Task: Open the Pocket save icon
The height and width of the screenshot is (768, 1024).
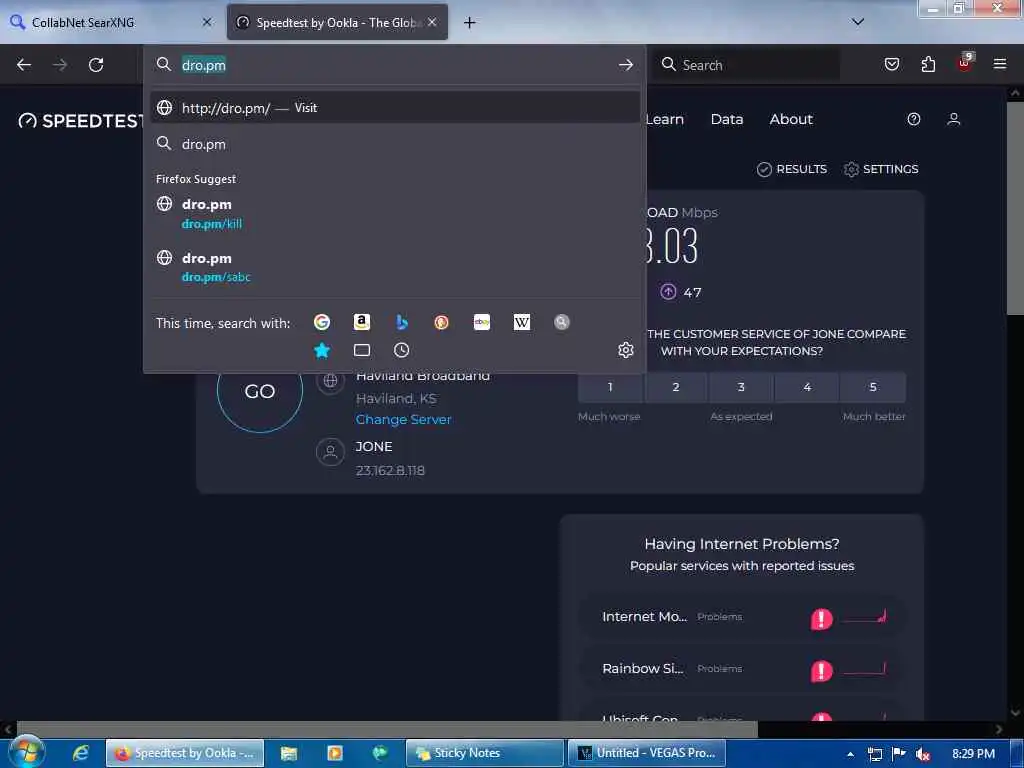Action: click(891, 64)
